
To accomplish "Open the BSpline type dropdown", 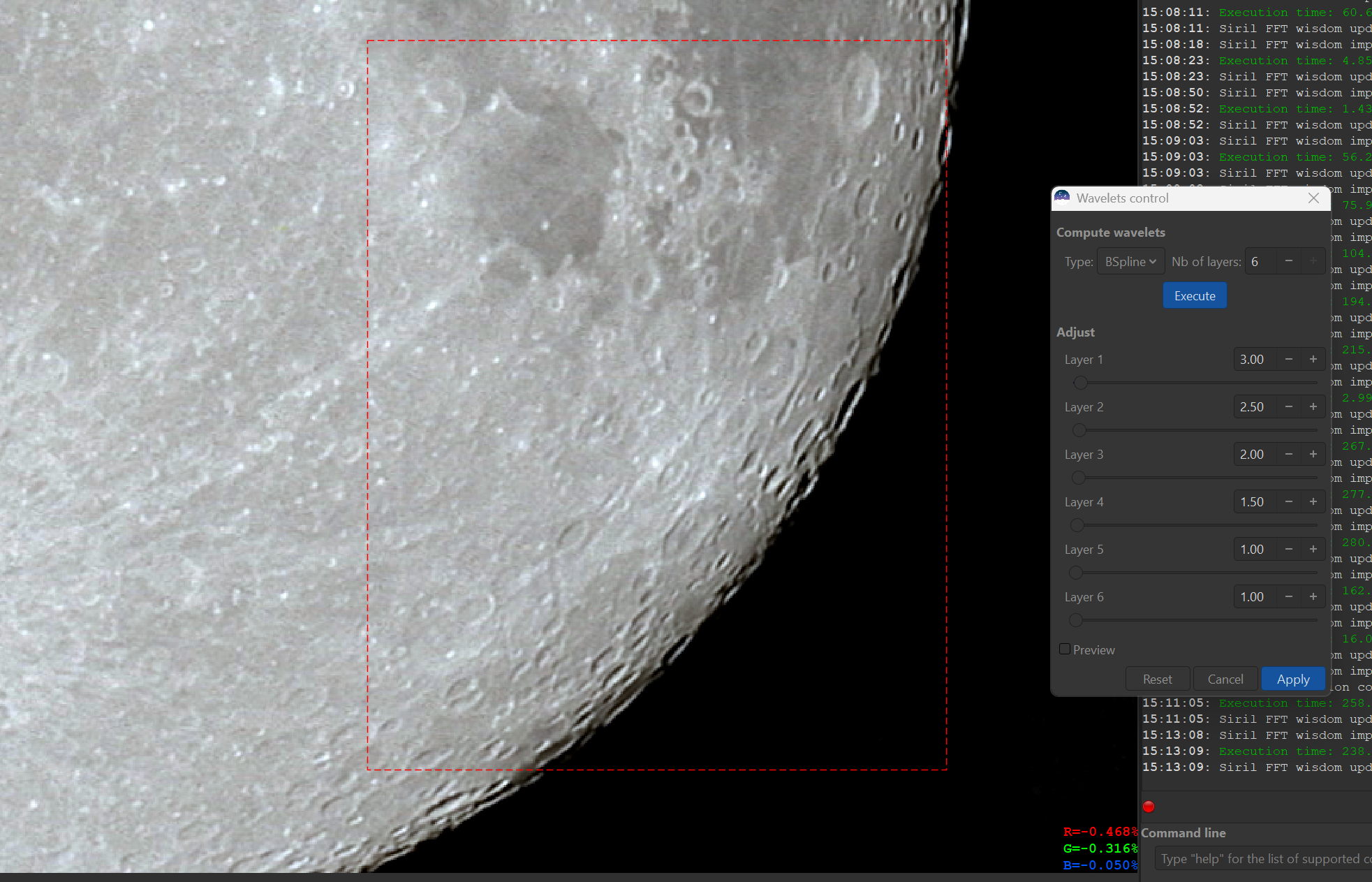I will [1130, 262].
